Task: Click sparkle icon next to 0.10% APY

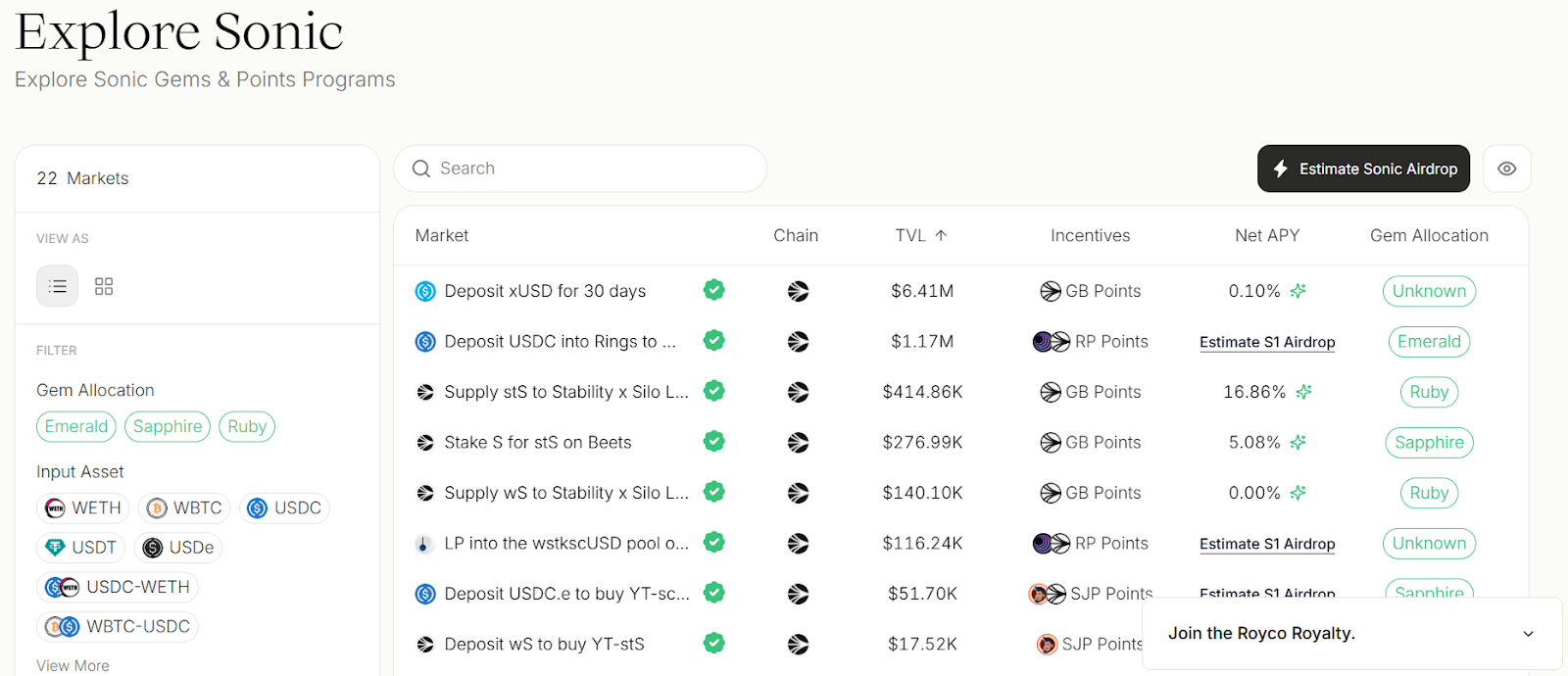Action: coord(1298,291)
